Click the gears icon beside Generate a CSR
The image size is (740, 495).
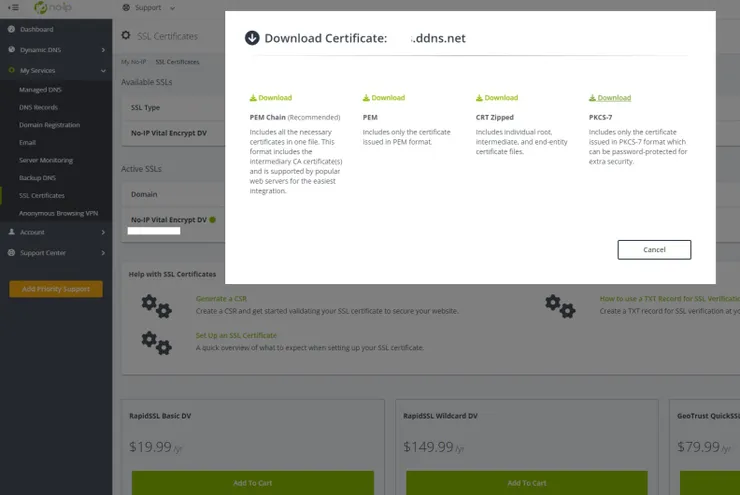click(x=156, y=305)
